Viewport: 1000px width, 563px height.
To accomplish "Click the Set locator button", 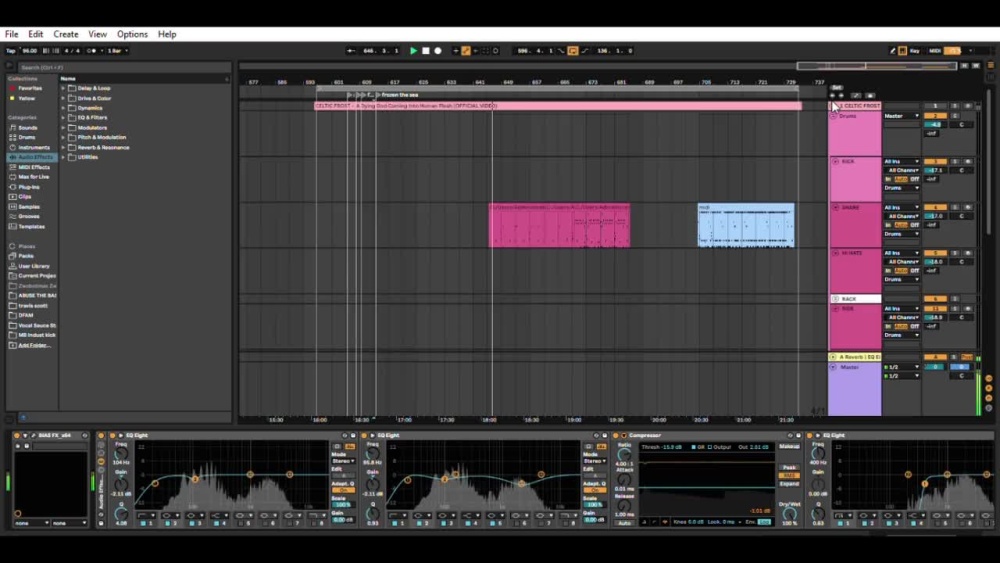I will click(x=837, y=87).
